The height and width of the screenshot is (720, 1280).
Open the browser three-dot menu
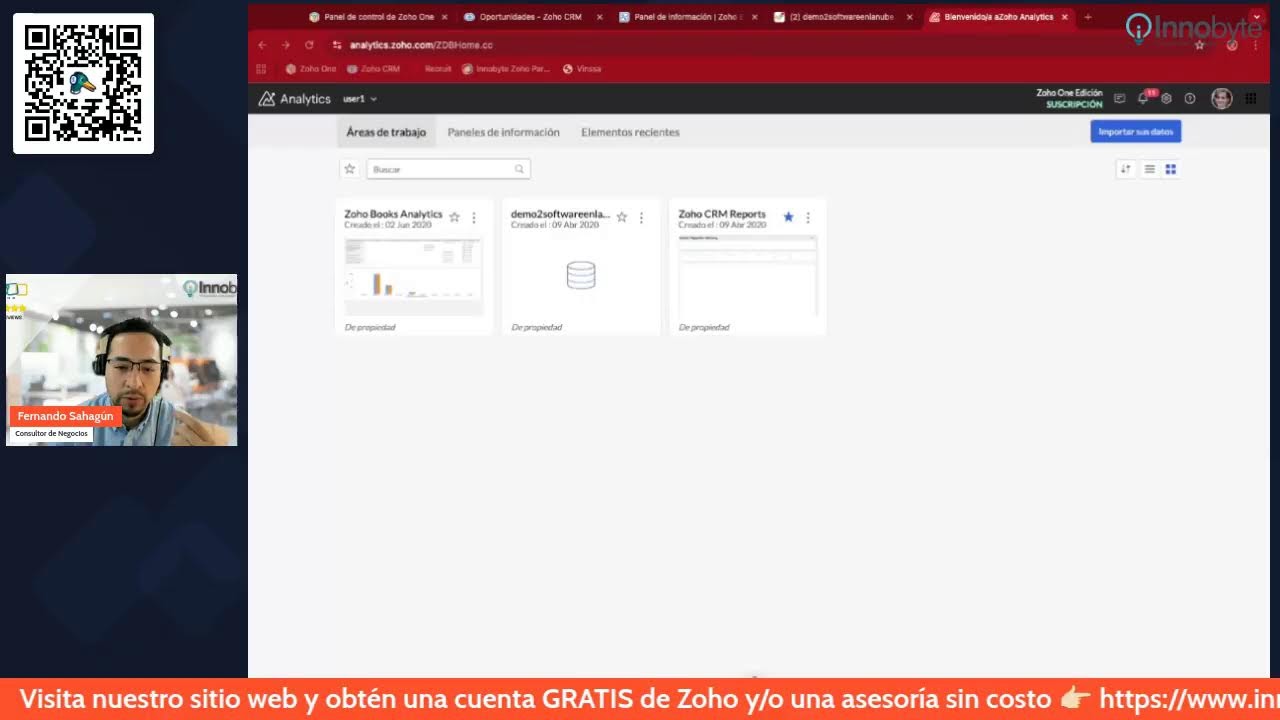1256,45
